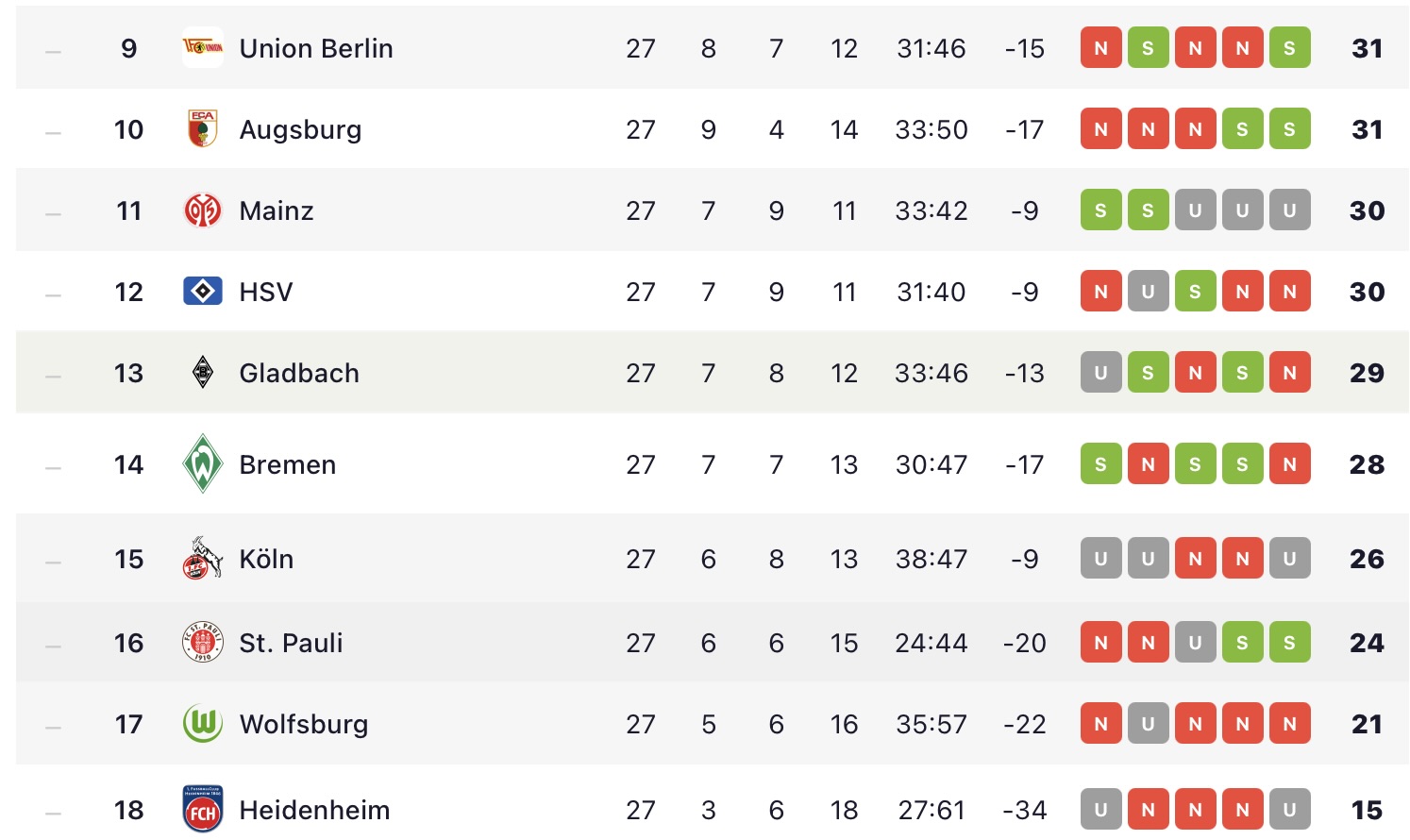Click the Wolfsburg green W logo
This screenshot has height=840, width=1410.
pyautogui.click(x=202, y=723)
